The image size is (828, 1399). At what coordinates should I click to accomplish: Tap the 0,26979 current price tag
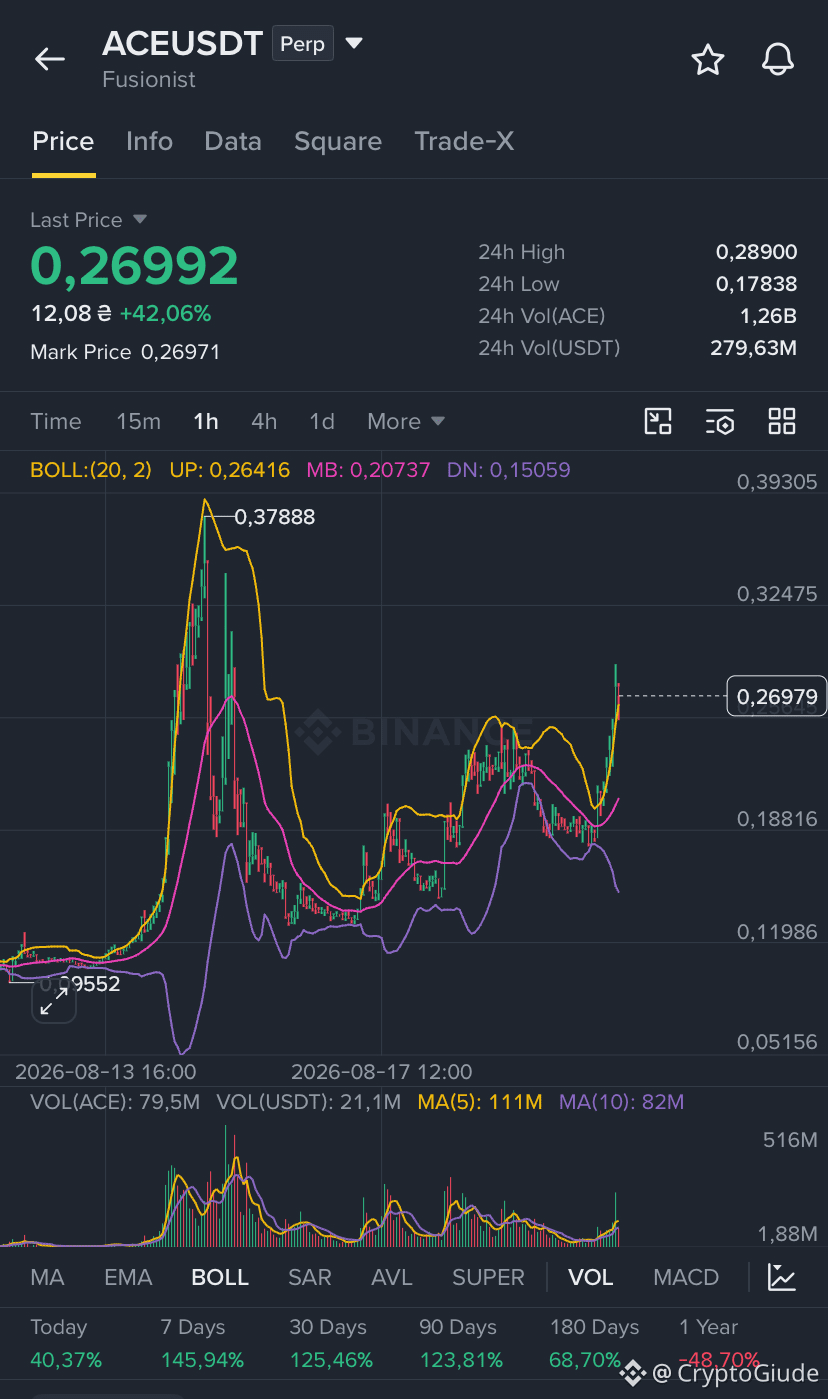[x=776, y=696]
